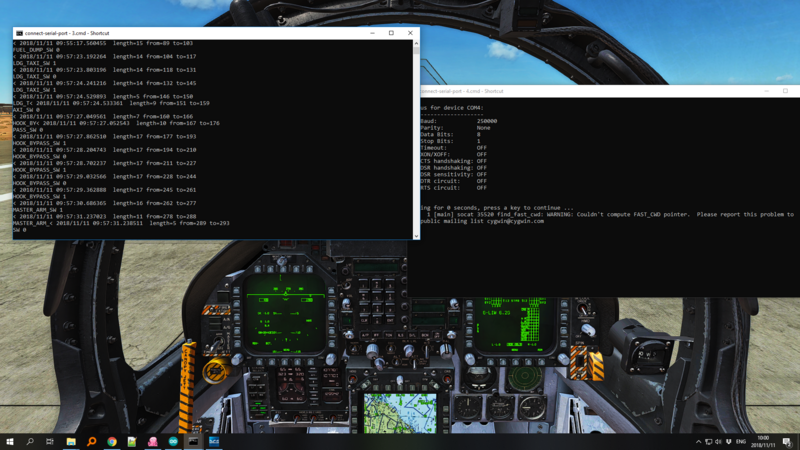Screen dimensions: 800x450
Task: Maximize the connect-serial-port 4.cmd window
Action: 785,91
